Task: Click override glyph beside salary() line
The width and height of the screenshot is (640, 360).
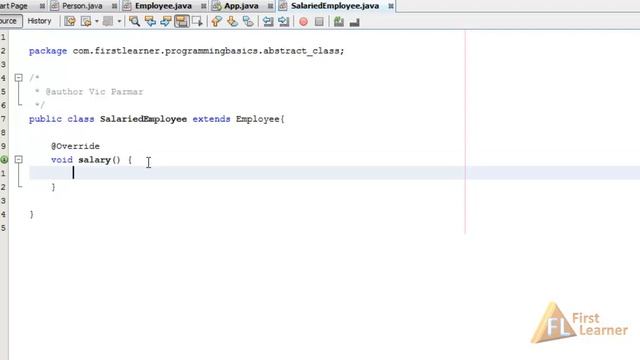Action: point(4,160)
